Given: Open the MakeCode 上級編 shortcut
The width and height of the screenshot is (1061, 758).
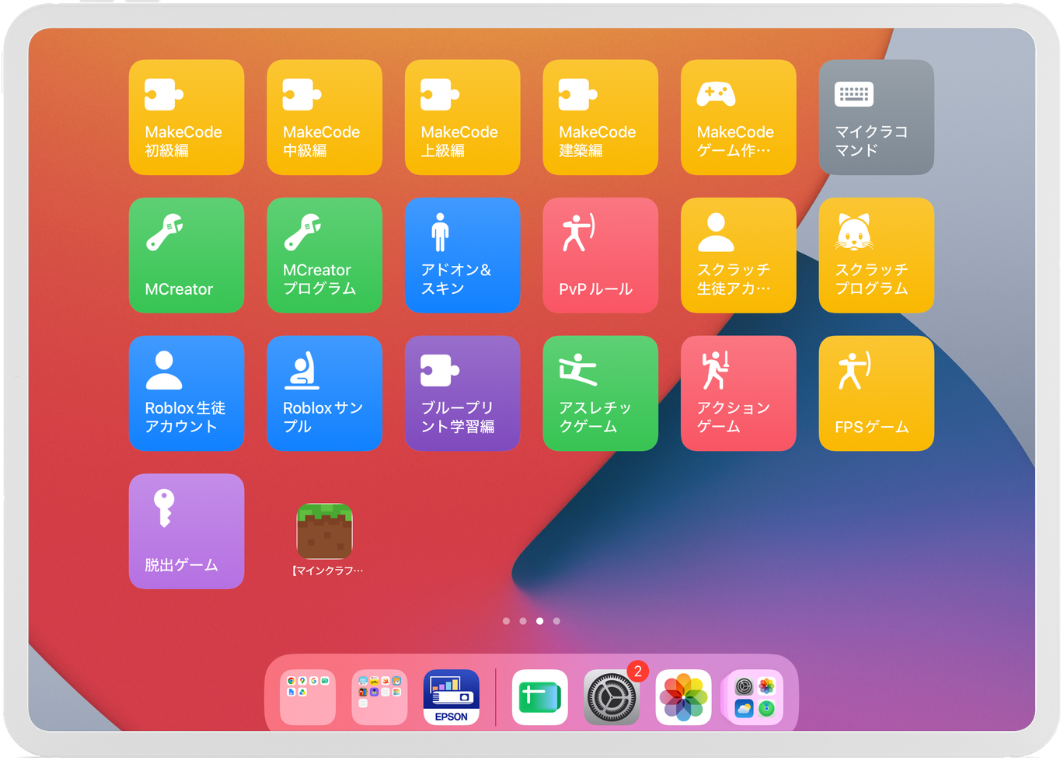Looking at the screenshot, I should click(462, 117).
